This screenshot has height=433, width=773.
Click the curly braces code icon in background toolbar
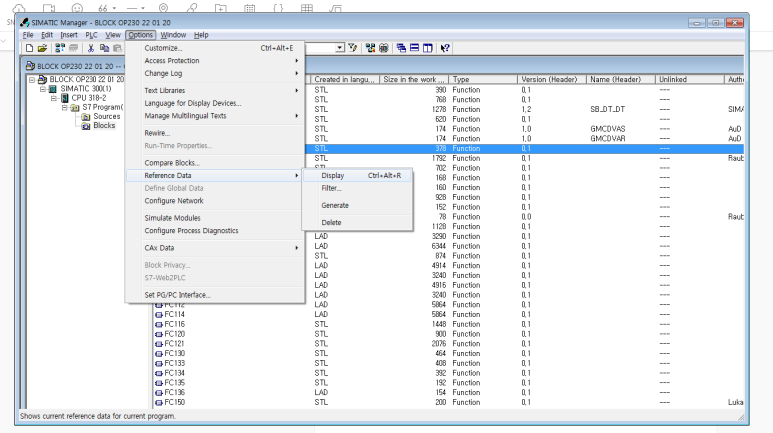278,8
